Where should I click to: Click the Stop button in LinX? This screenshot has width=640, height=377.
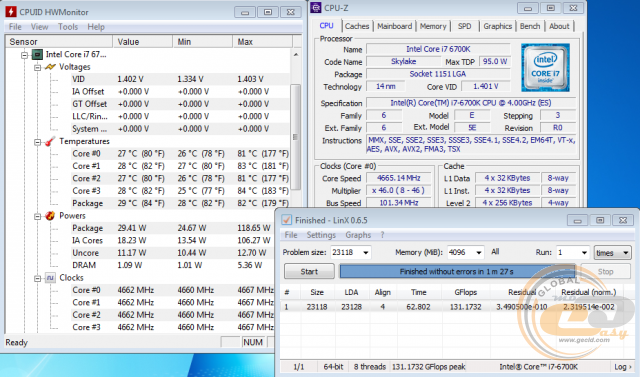605,272
